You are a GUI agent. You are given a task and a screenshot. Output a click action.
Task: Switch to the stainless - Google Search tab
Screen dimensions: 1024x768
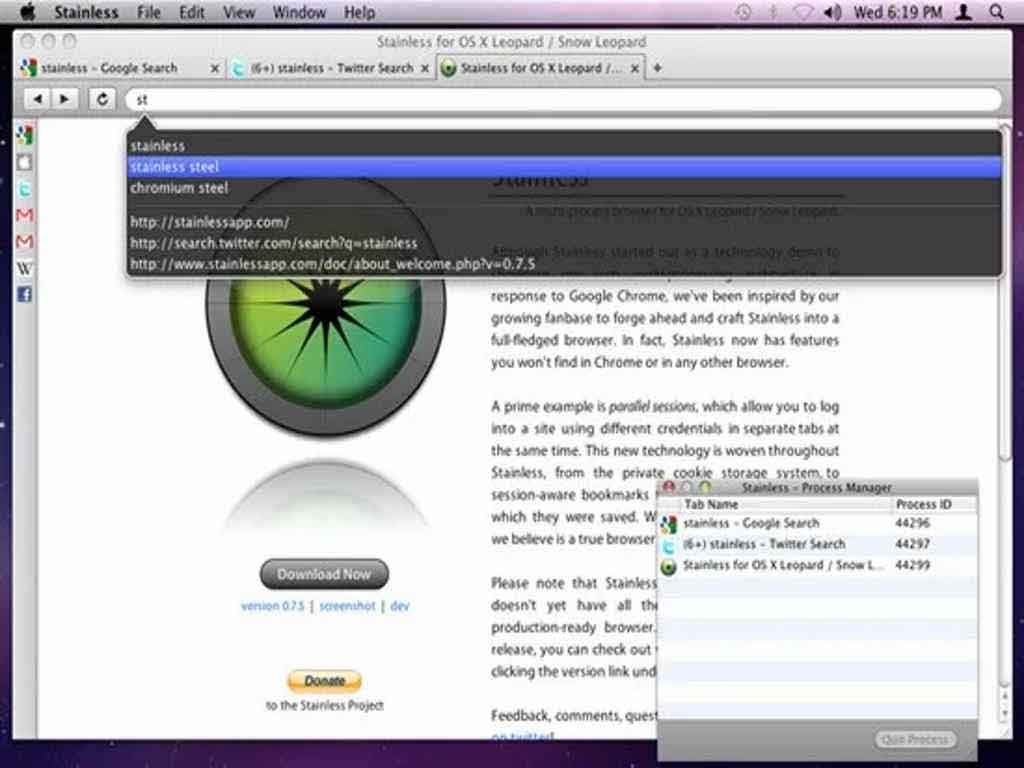click(x=120, y=68)
